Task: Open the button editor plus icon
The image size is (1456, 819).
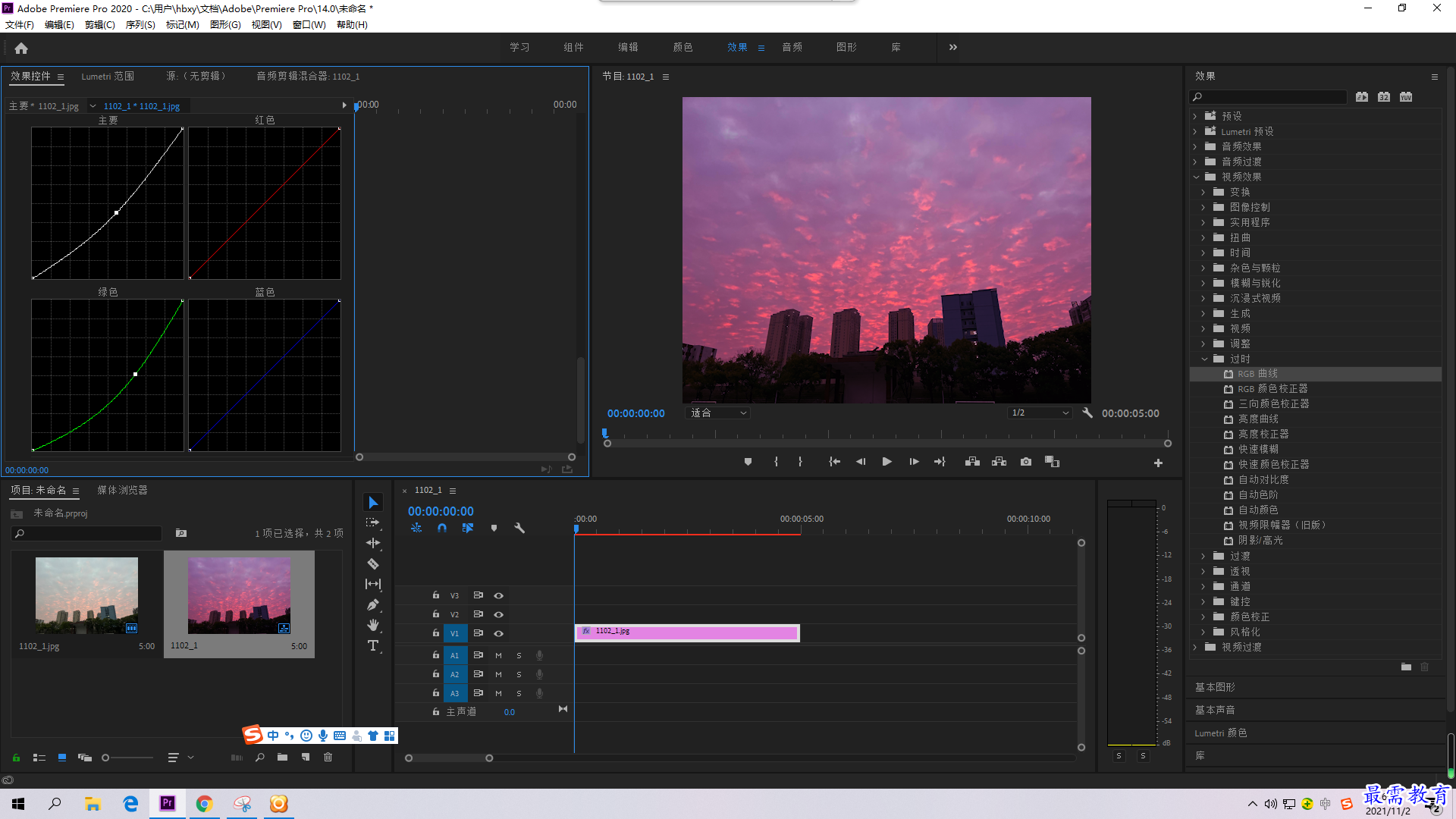Action: pyautogui.click(x=1158, y=463)
